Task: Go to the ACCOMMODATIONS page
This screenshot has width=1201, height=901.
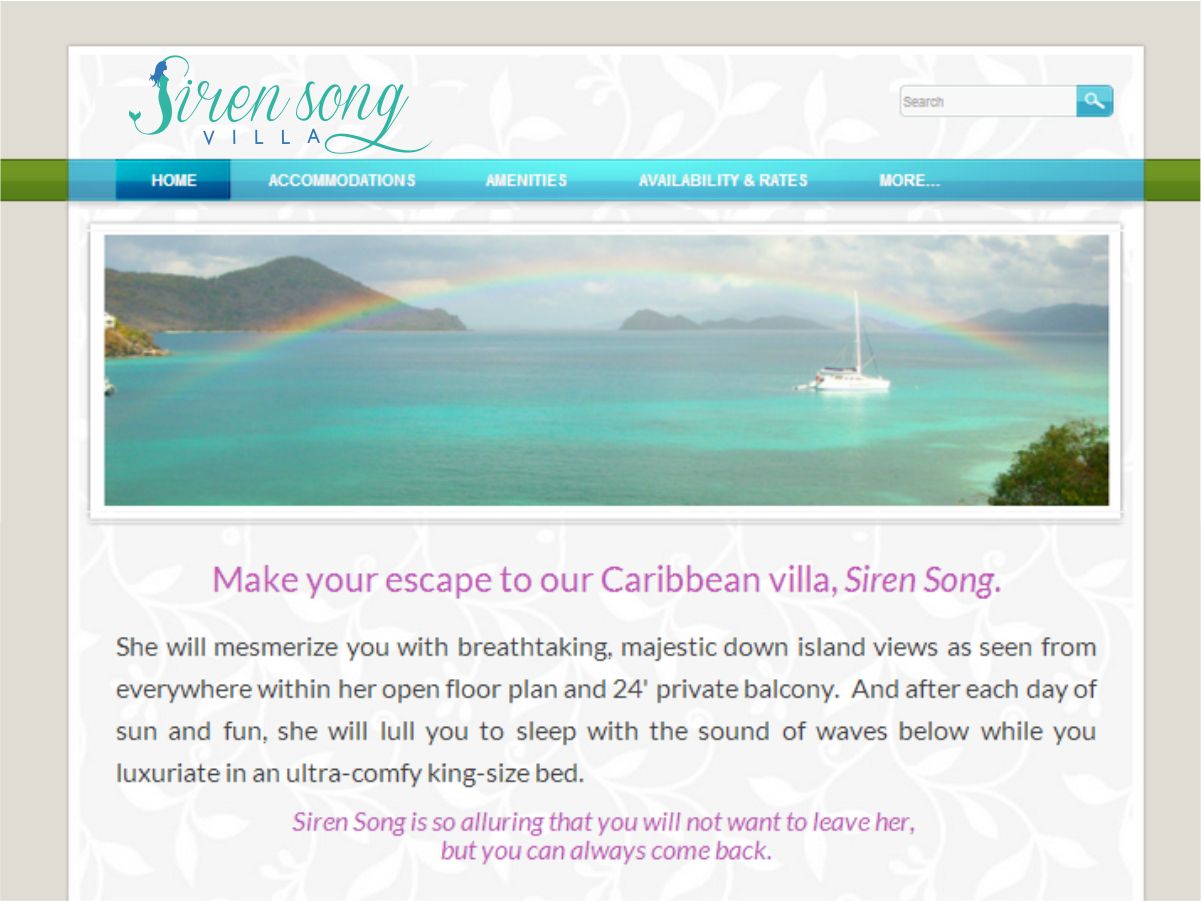Action: tap(342, 181)
